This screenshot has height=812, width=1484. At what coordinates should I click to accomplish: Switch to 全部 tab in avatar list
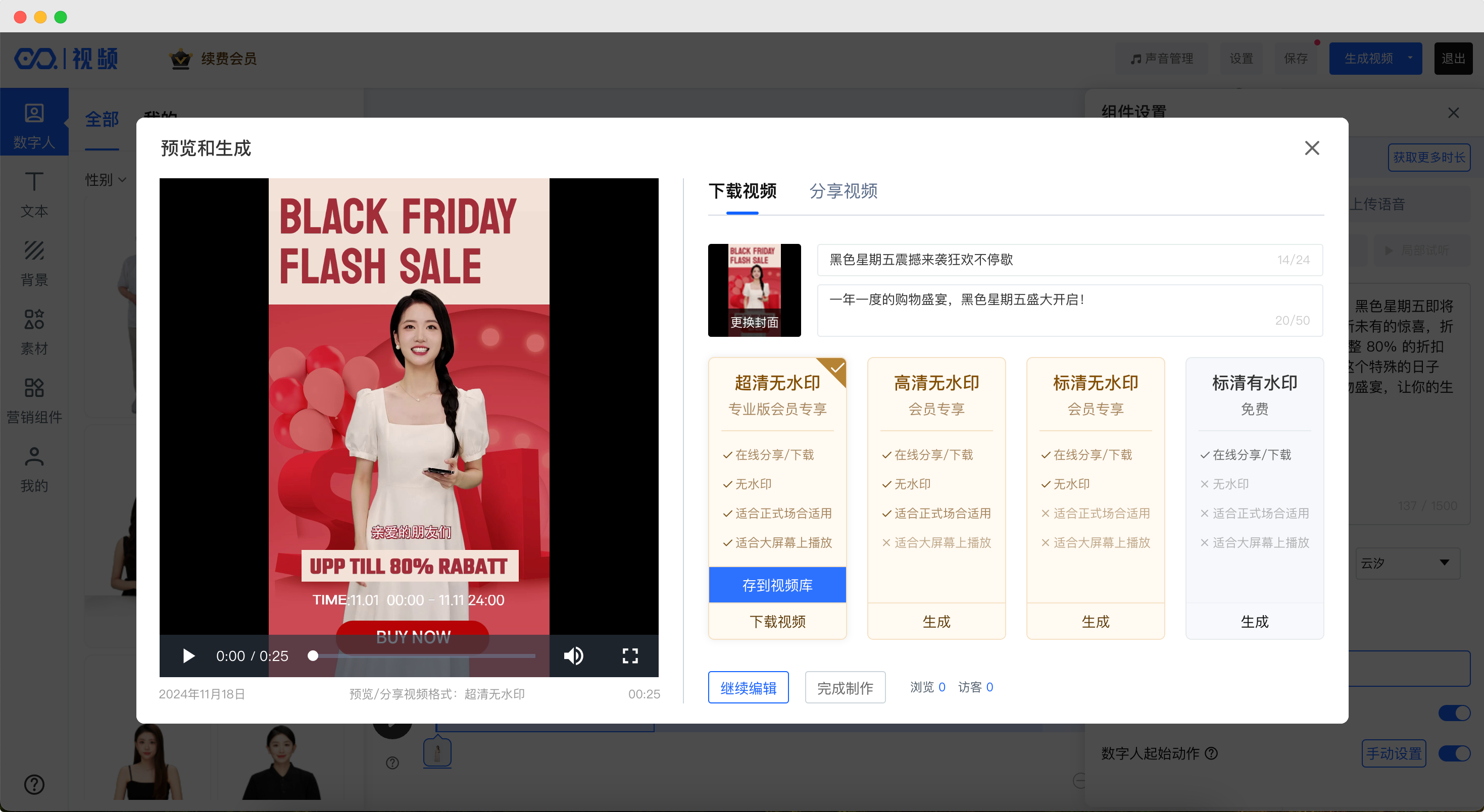coord(102,119)
